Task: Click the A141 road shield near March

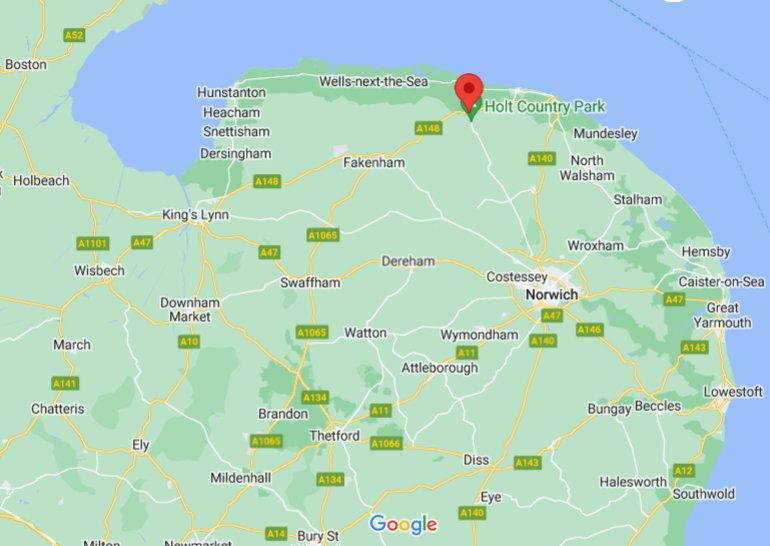Action: [65, 383]
